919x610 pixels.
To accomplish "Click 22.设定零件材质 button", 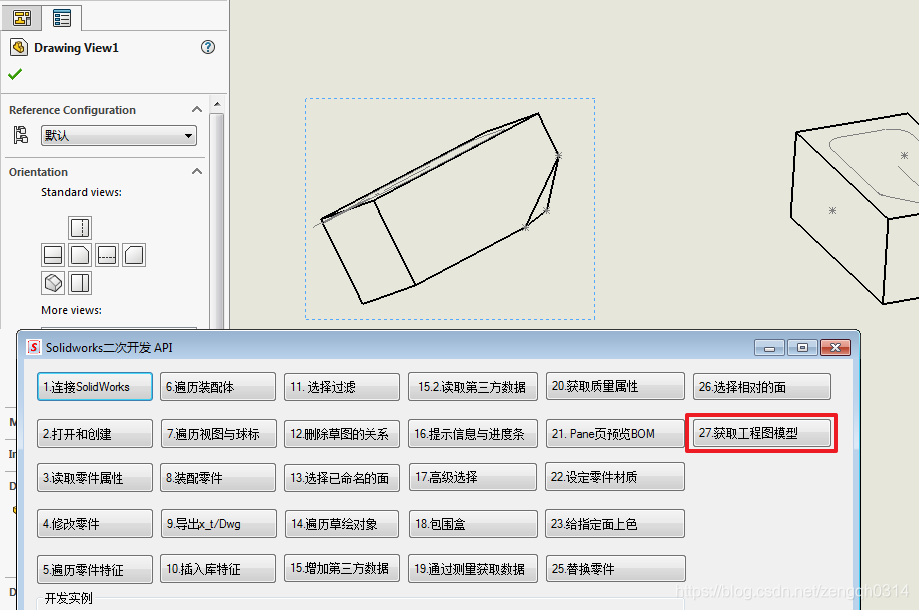I will (x=615, y=477).
